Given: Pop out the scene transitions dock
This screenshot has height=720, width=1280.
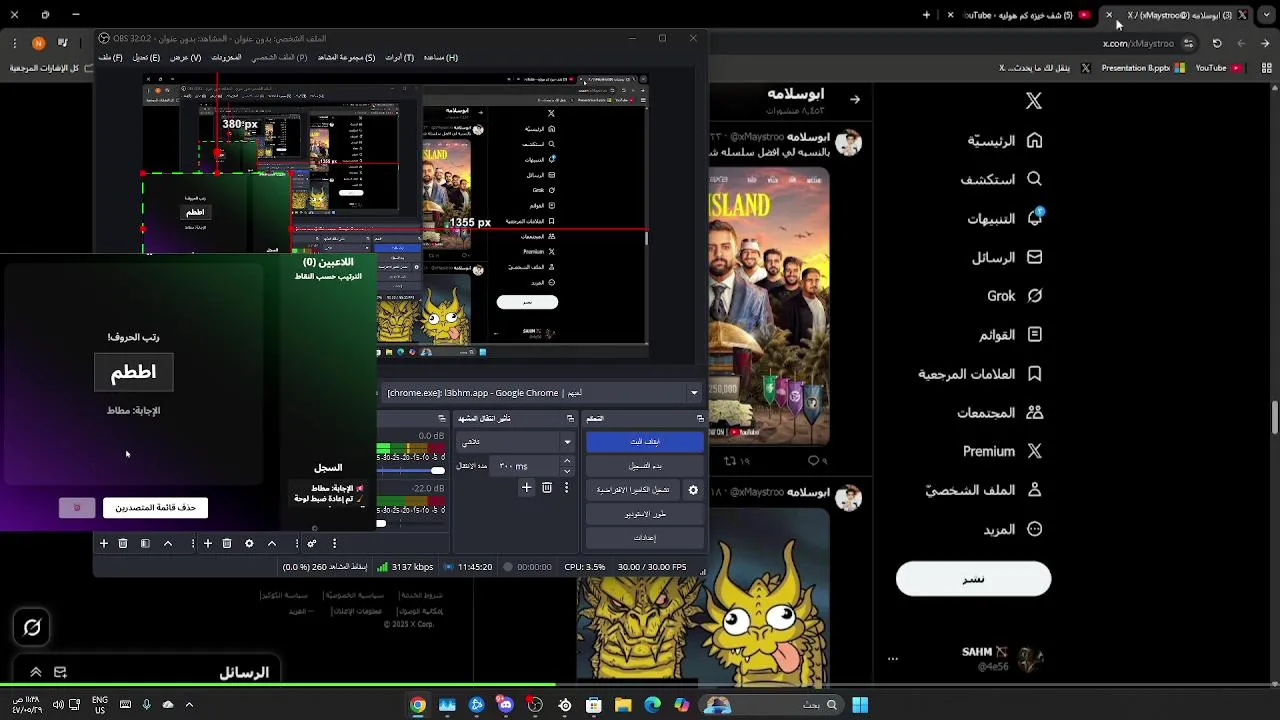Looking at the screenshot, I should click(x=570, y=418).
